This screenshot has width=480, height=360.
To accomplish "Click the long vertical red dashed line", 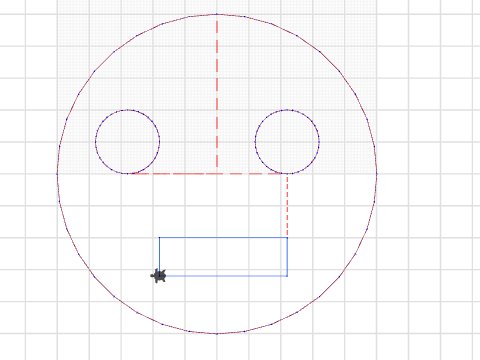I will click(x=217, y=93).
